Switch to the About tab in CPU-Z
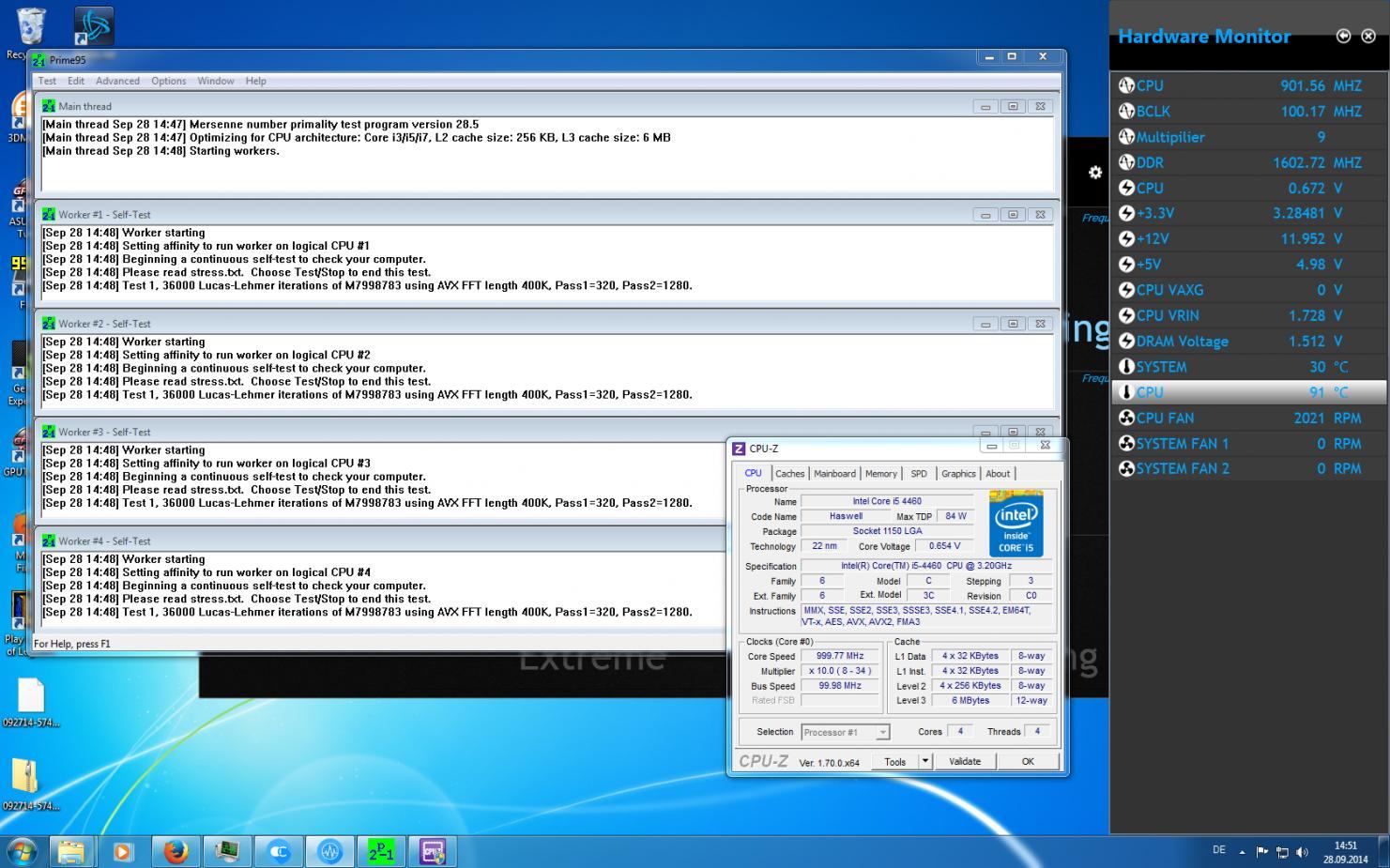The width and height of the screenshot is (1390, 868). (x=998, y=474)
